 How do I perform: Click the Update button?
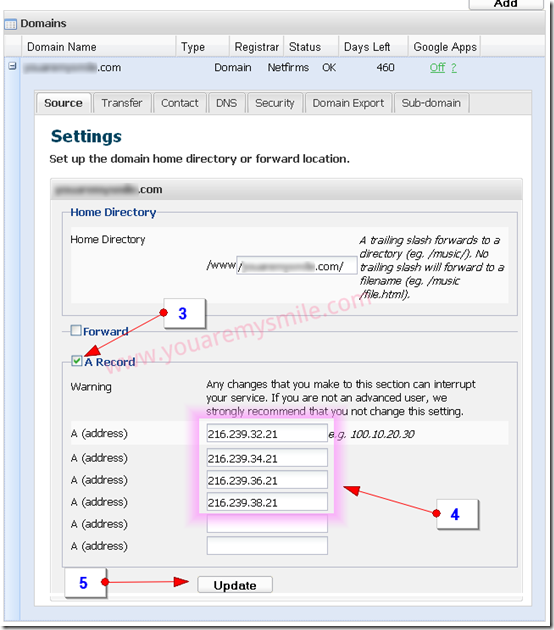coord(235,585)
